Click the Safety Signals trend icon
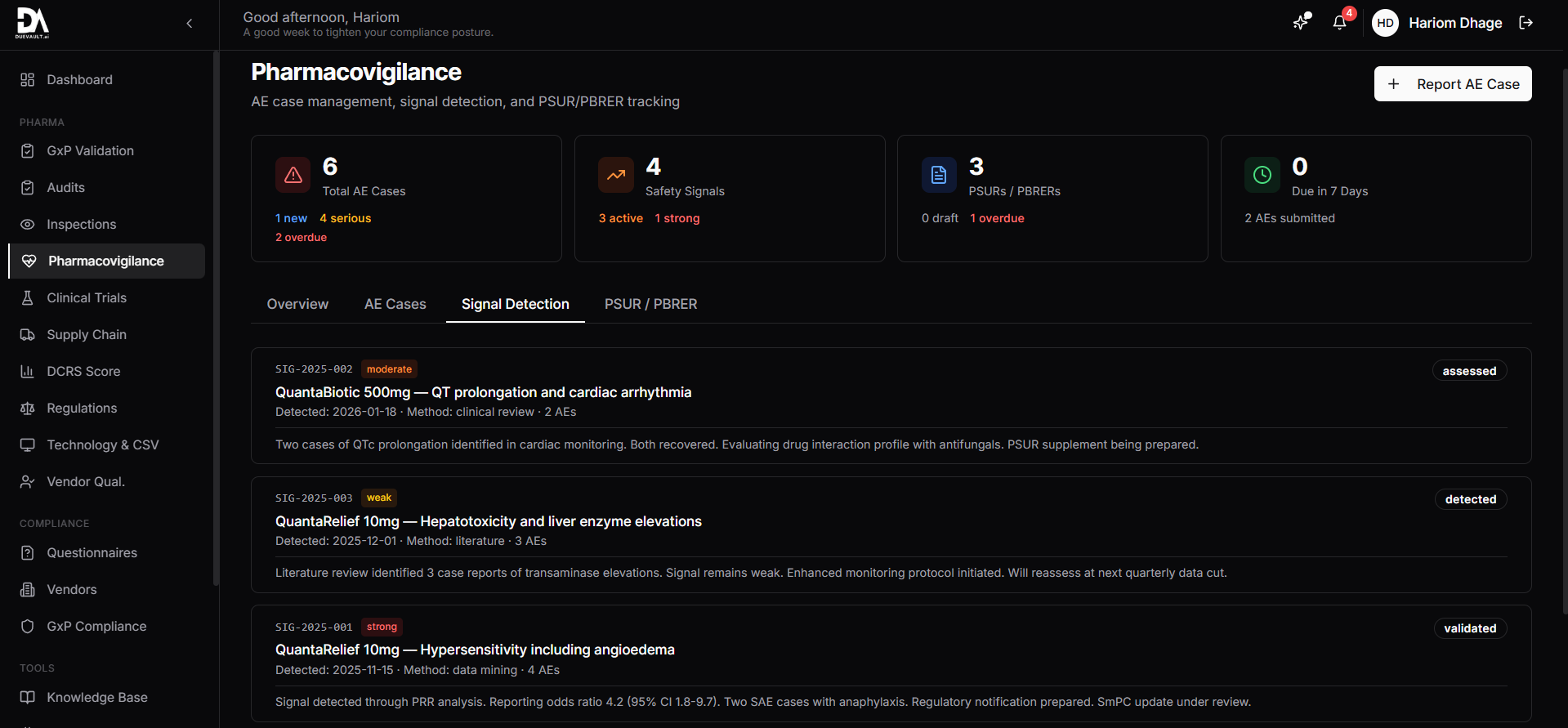 tap(616, 175)
